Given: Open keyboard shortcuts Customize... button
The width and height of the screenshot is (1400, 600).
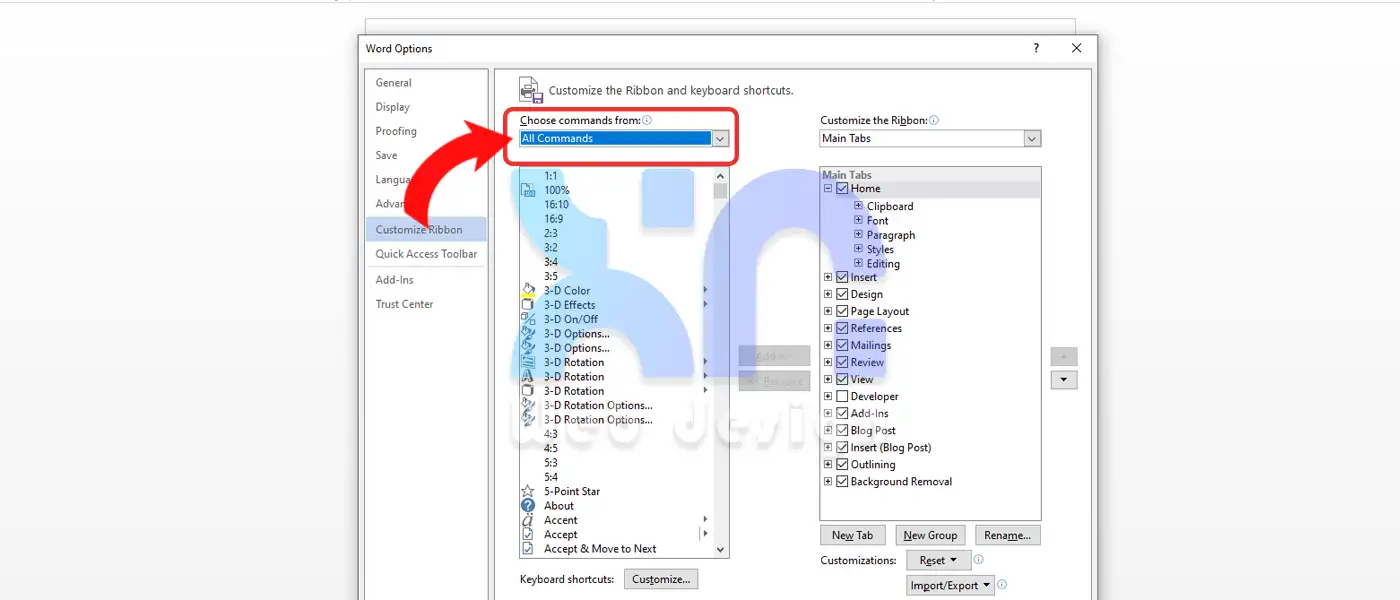Looking at the screenshot, I should 661,579.
